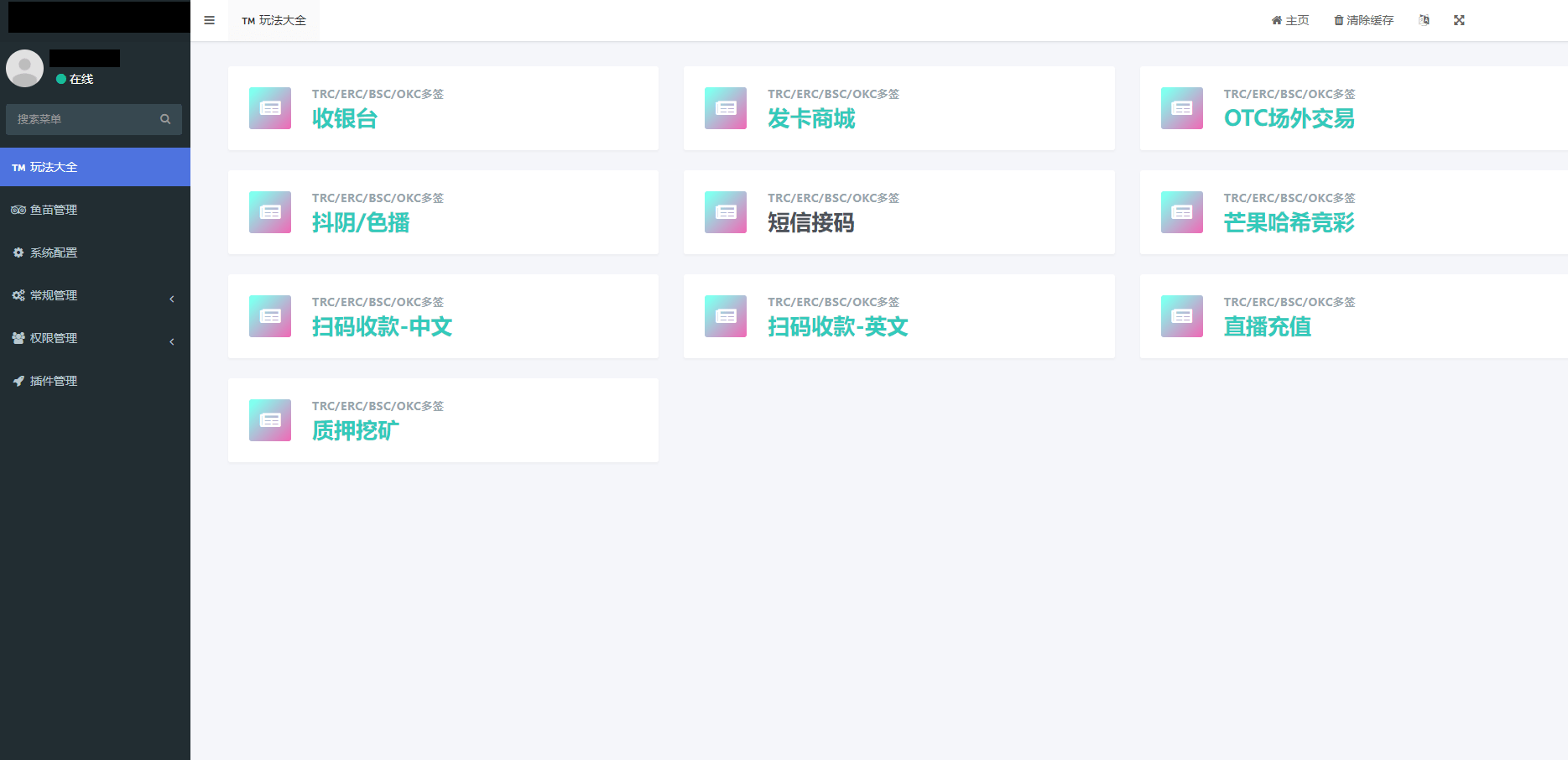Viewport: 1568px width, 760px height.
Task: Open 鱼苗管理 in the sidebar
Action: pos(54,210)
